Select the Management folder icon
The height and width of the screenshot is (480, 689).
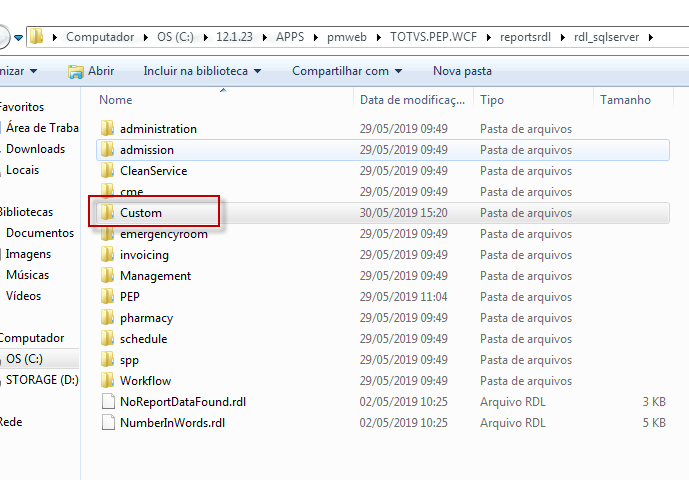(107, 276)
